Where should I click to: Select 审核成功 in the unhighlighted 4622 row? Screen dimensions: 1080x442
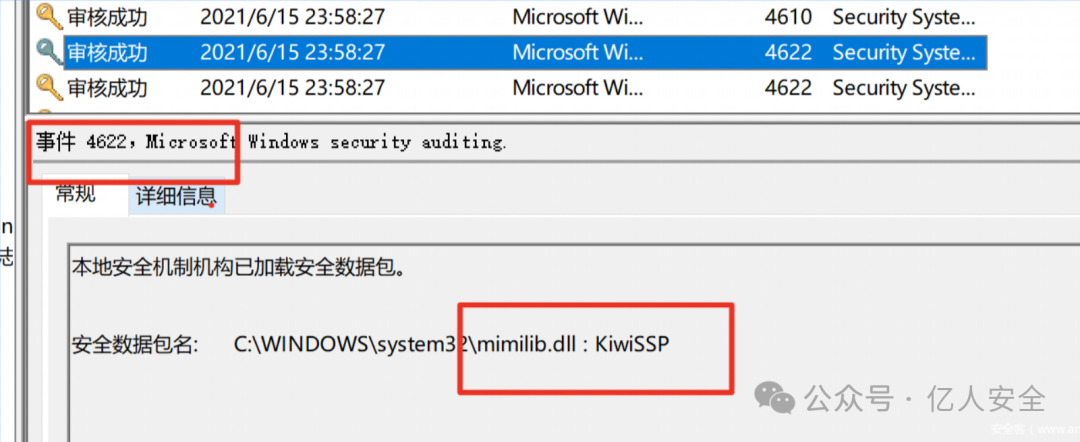click(x=107, y=88)
